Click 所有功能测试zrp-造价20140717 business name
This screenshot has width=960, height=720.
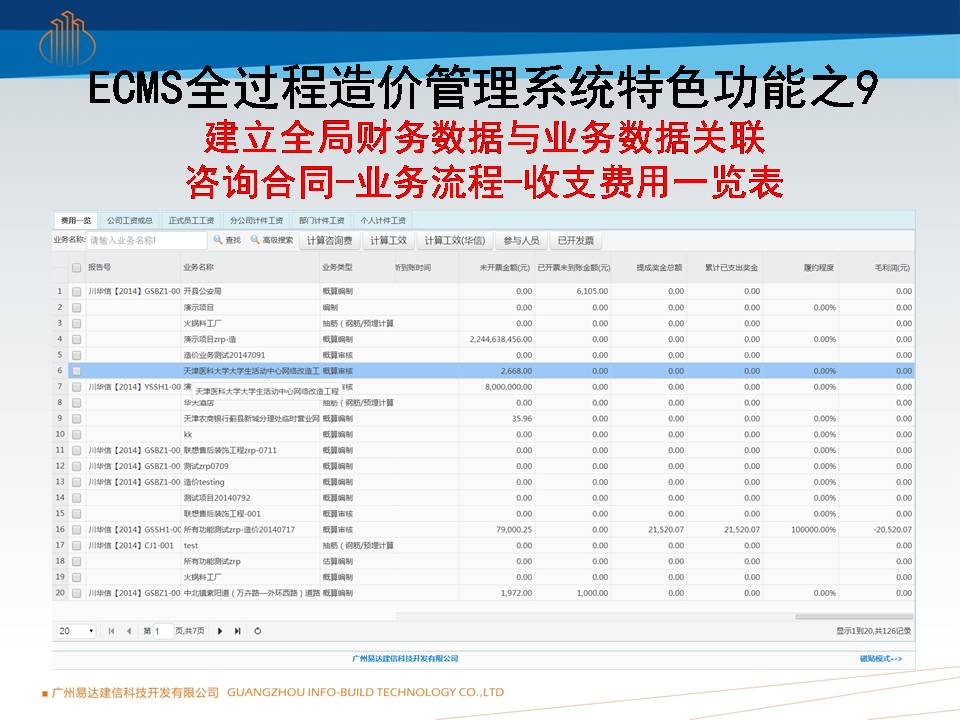click(239, 530)
